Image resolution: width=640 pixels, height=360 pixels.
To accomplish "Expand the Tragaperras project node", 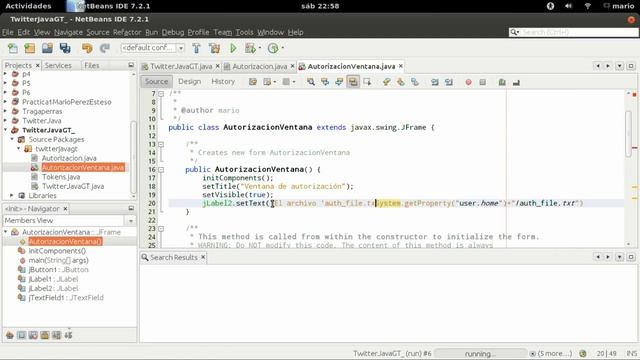I will [x=6, y=111].
